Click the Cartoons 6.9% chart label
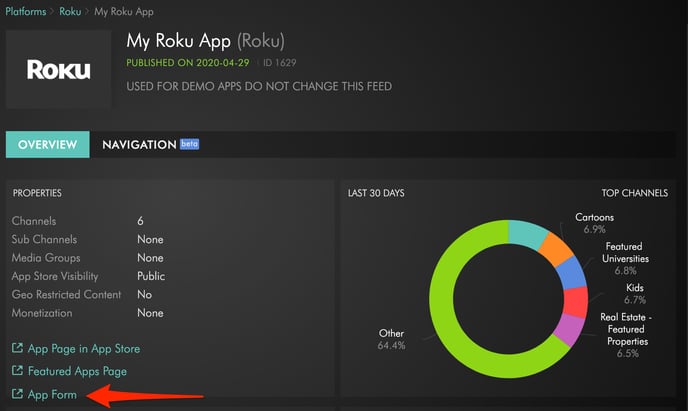The image size is (688, 411). click(594, 223)
